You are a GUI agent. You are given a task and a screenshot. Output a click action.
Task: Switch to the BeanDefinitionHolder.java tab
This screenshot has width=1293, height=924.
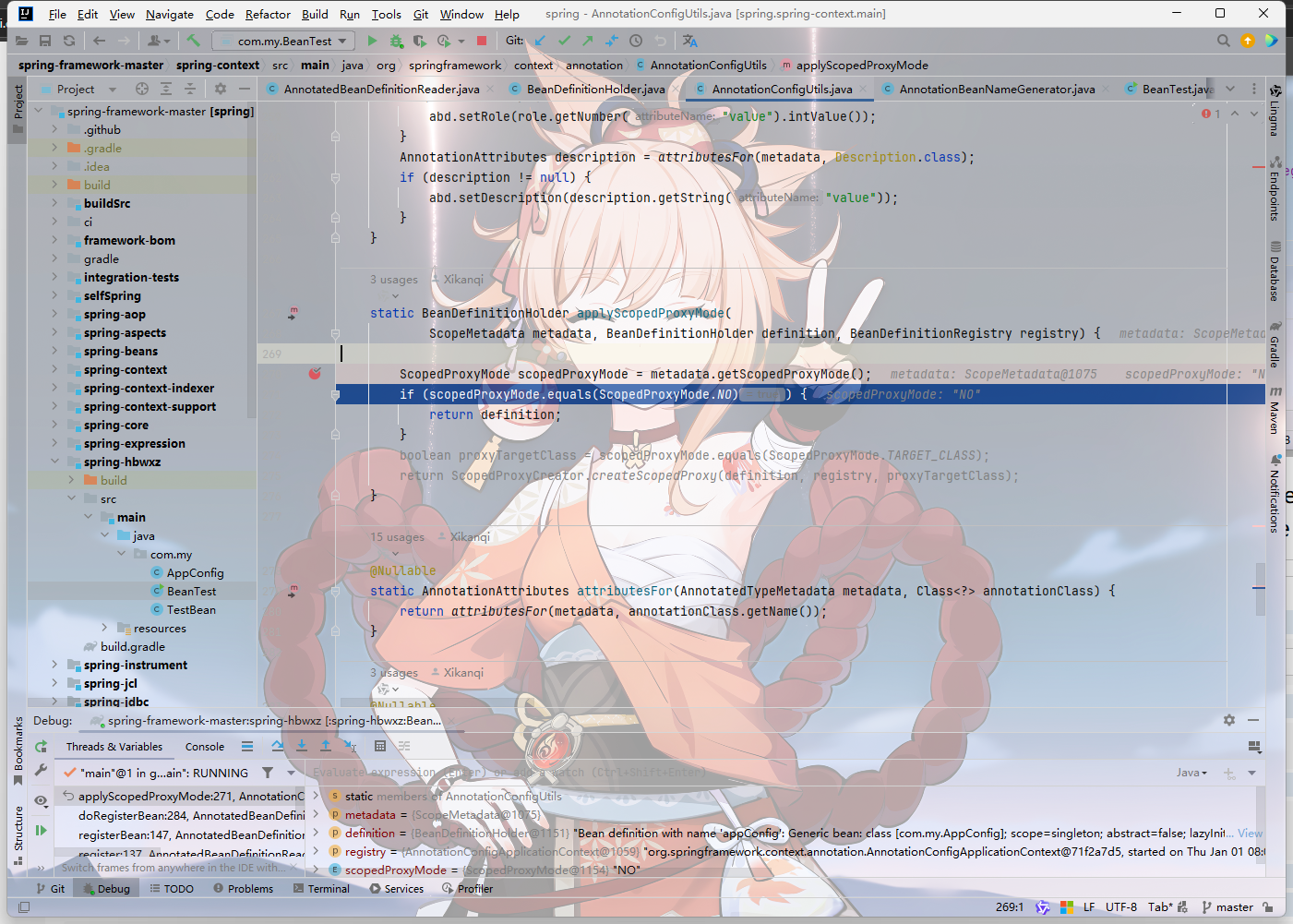[x=595, y=89]
